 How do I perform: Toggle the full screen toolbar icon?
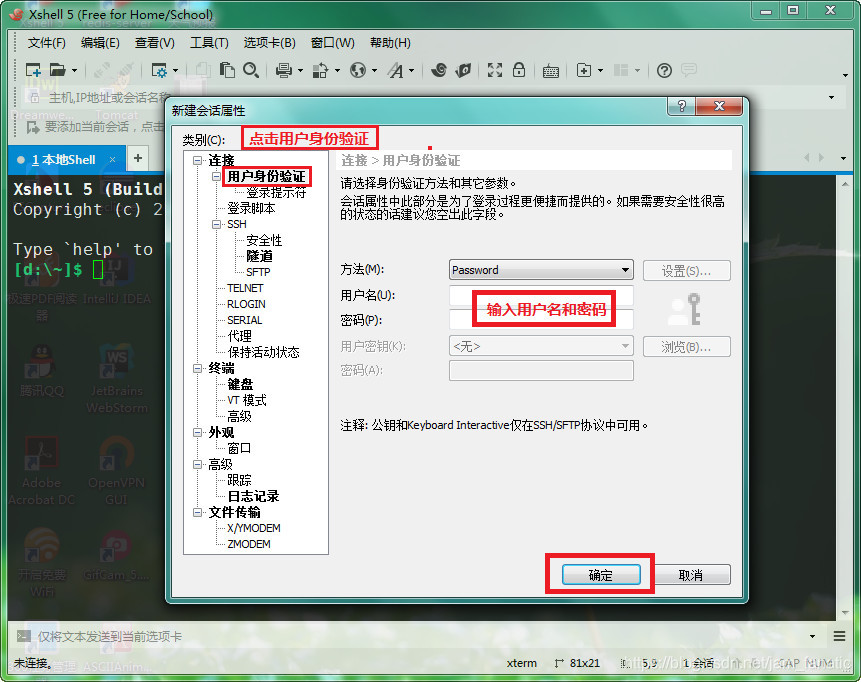coord(495,70)
